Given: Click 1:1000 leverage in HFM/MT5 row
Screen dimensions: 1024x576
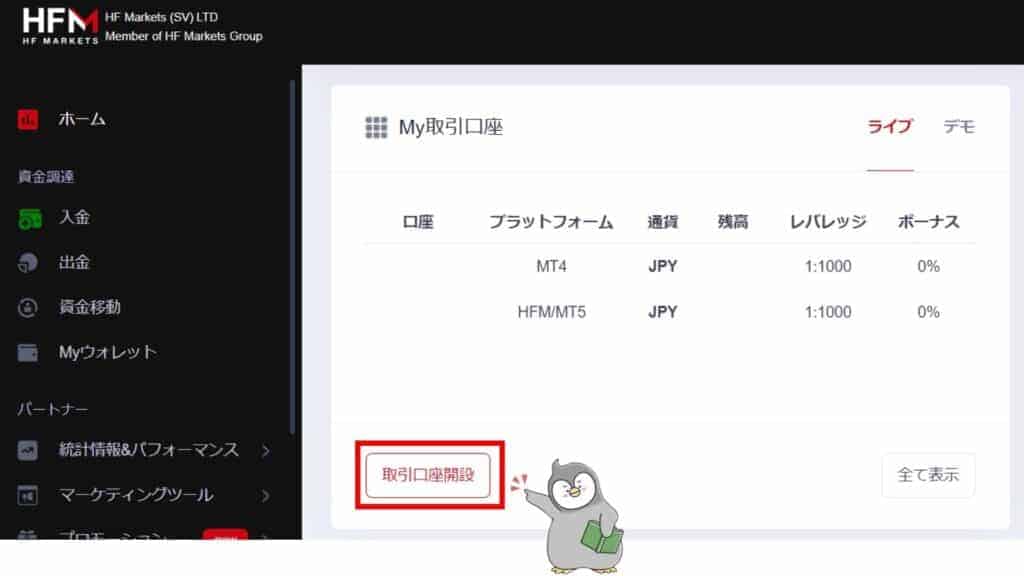Looking at the screenshot, I should pos(828,312).
